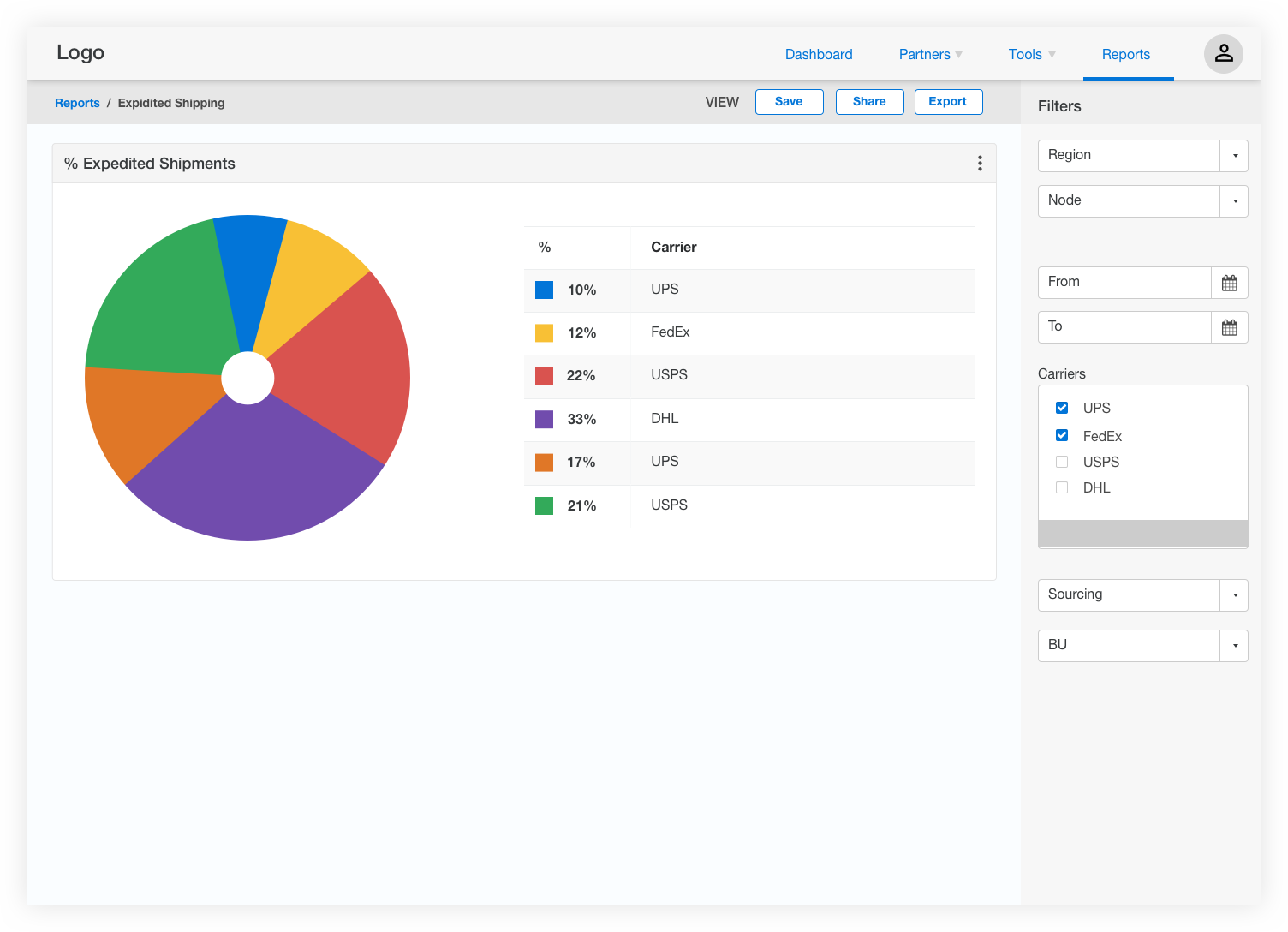Click the Carrier column header
Viewport: 1288px width, 932px height.
click(674, 248)
